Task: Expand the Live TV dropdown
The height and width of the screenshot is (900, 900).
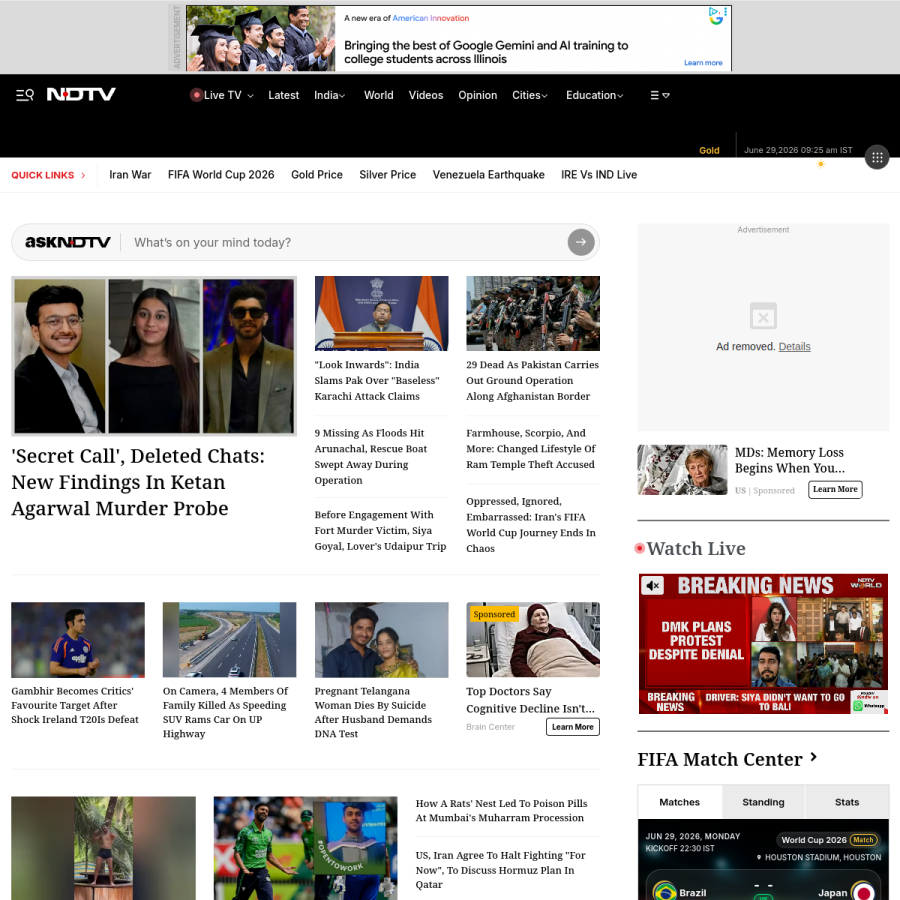Action: coord(250,96)
